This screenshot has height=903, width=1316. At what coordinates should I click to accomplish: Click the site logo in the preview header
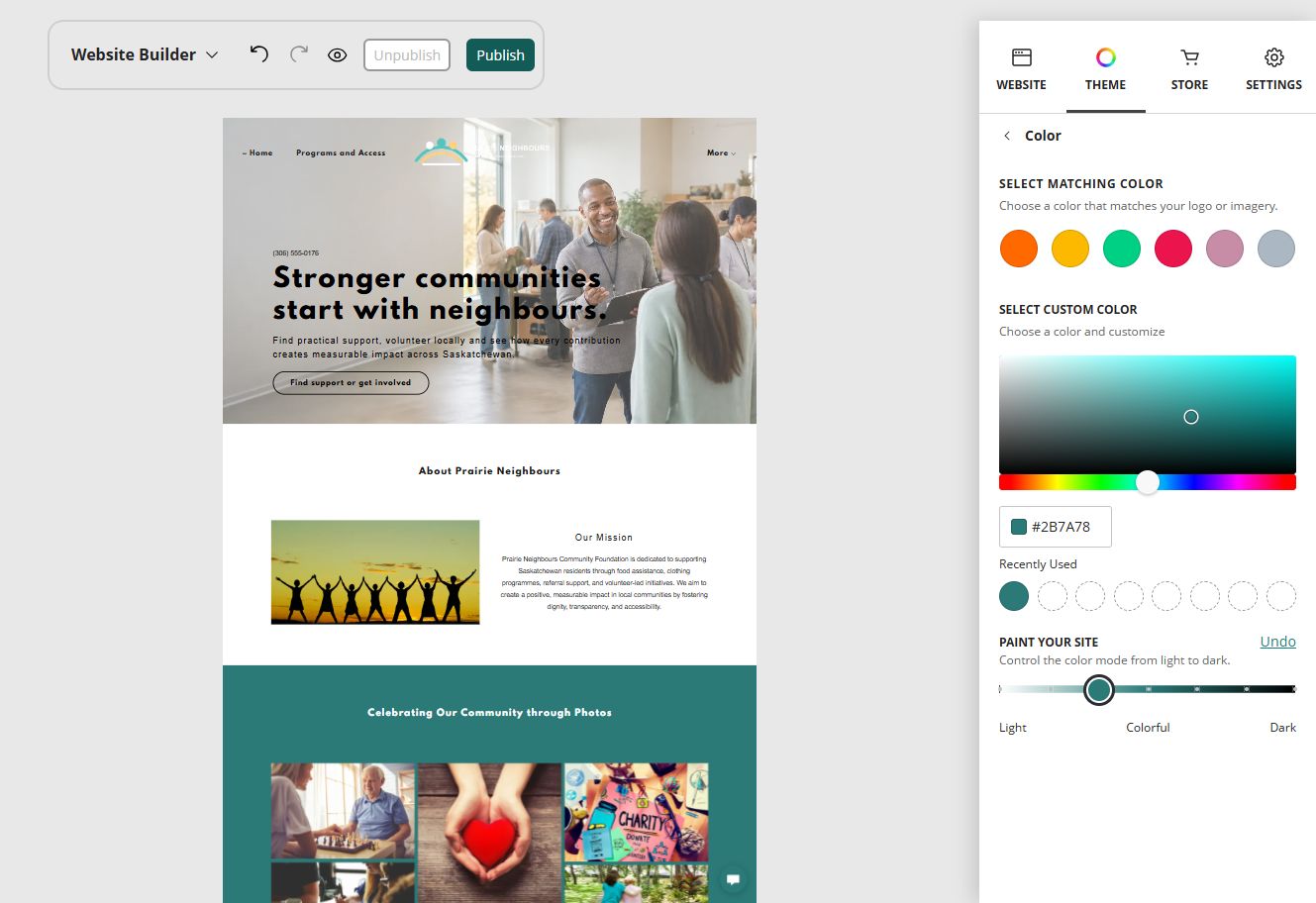[x=481, y=151]
